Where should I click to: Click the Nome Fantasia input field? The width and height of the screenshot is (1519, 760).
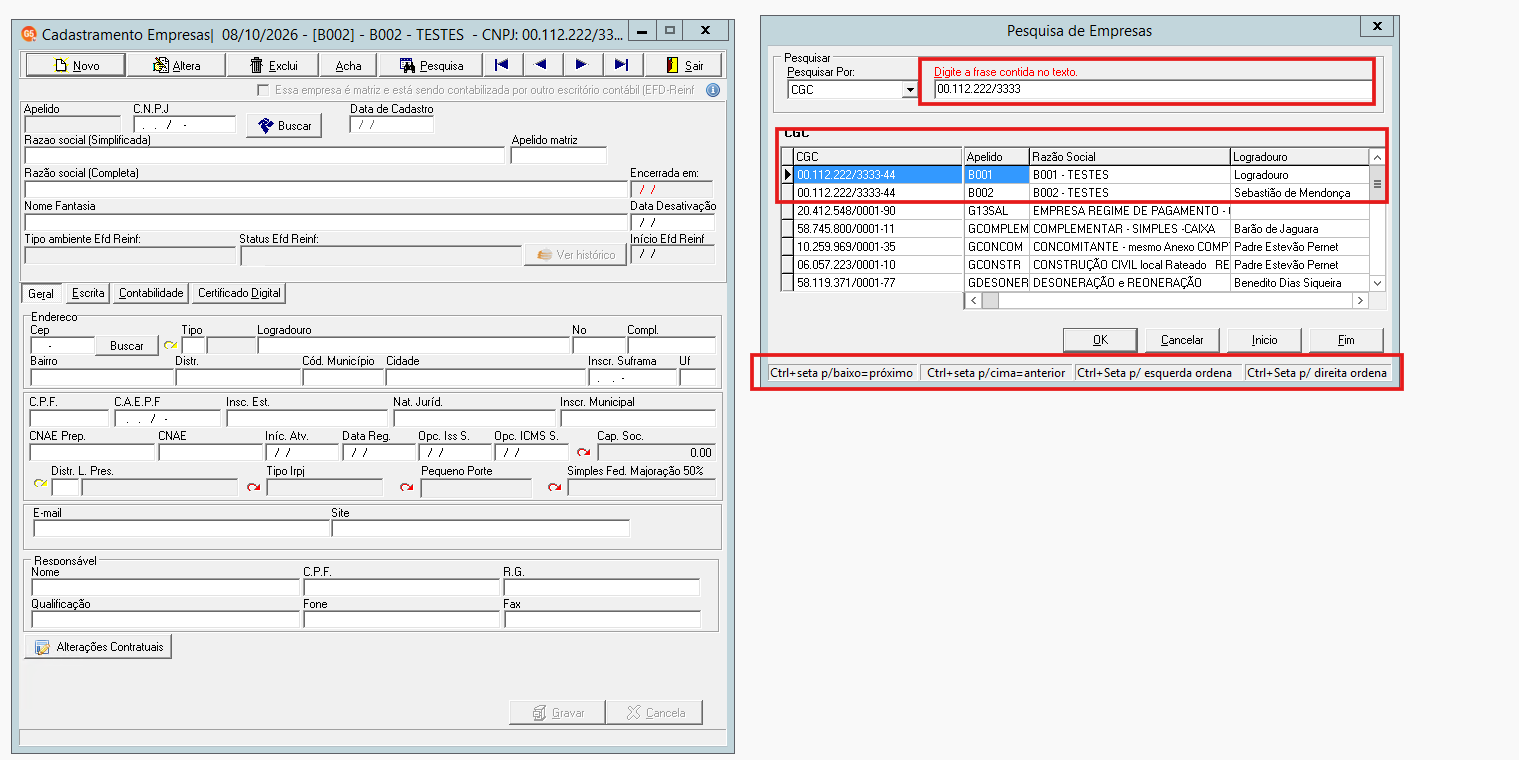click(x=326, y=222)
